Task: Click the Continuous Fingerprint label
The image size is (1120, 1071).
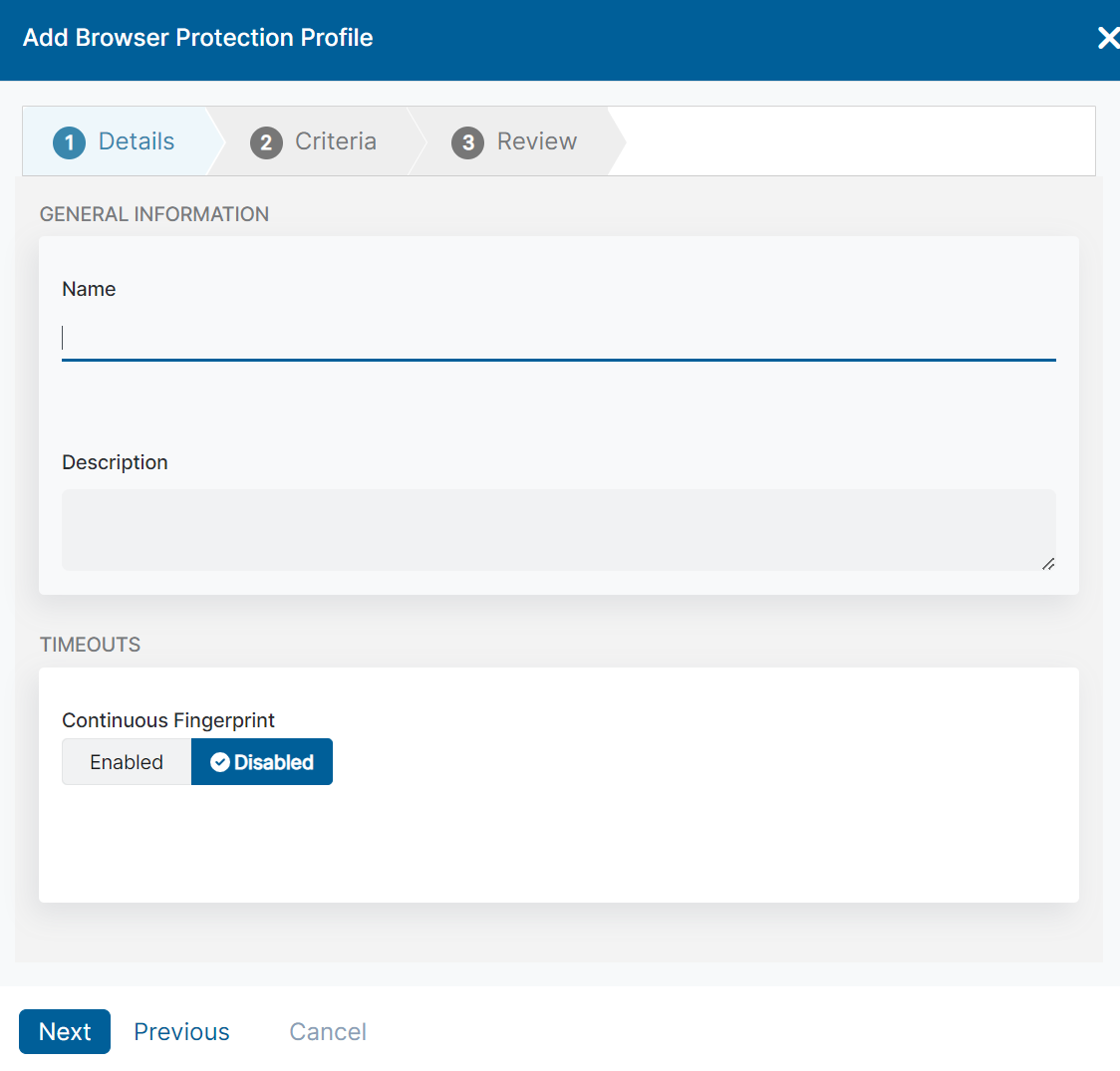Action: [168, 720]
